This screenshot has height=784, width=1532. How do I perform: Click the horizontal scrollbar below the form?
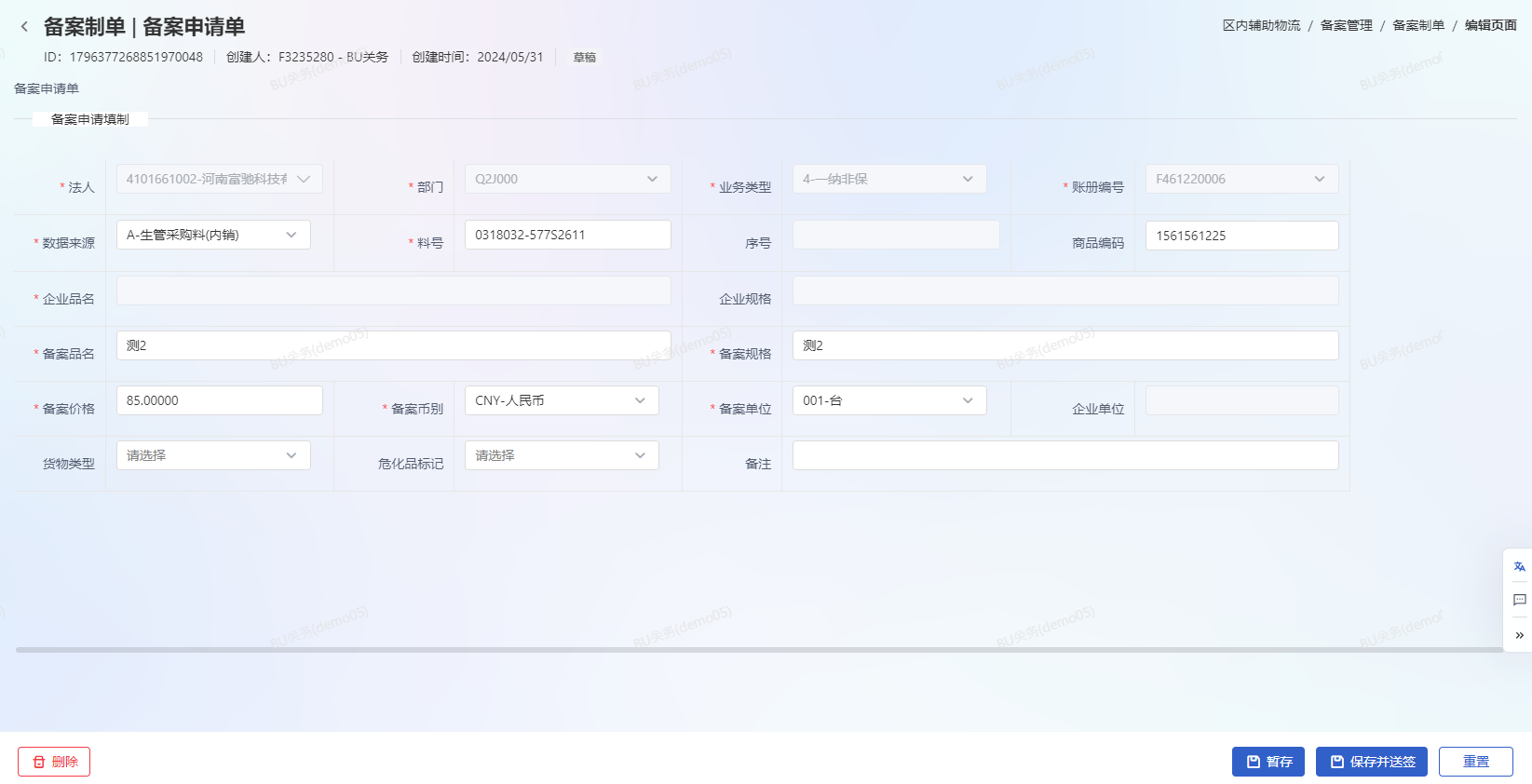click(x=759, y=650)
